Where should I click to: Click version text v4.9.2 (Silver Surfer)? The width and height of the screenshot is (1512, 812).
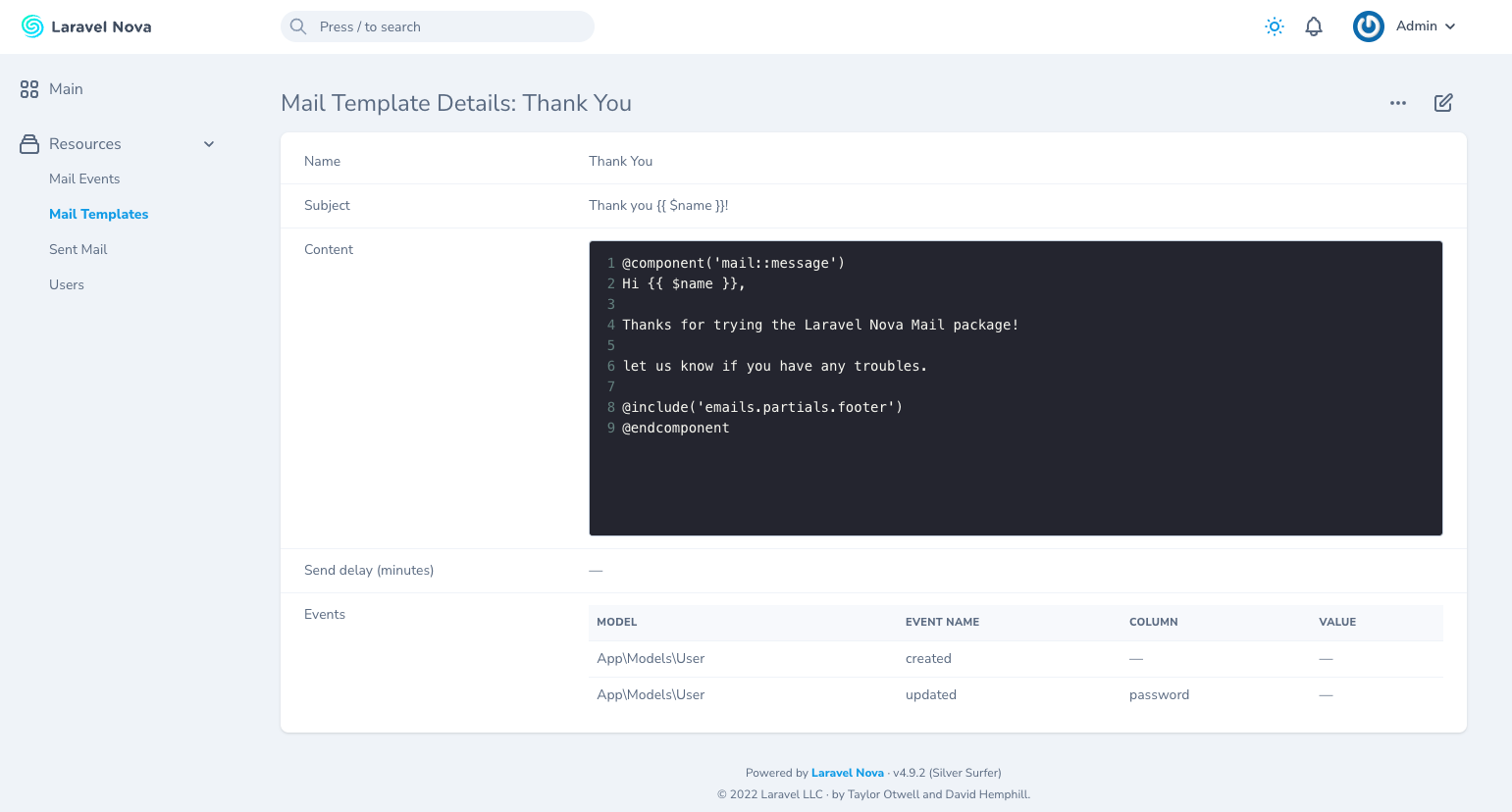[947, 773]
